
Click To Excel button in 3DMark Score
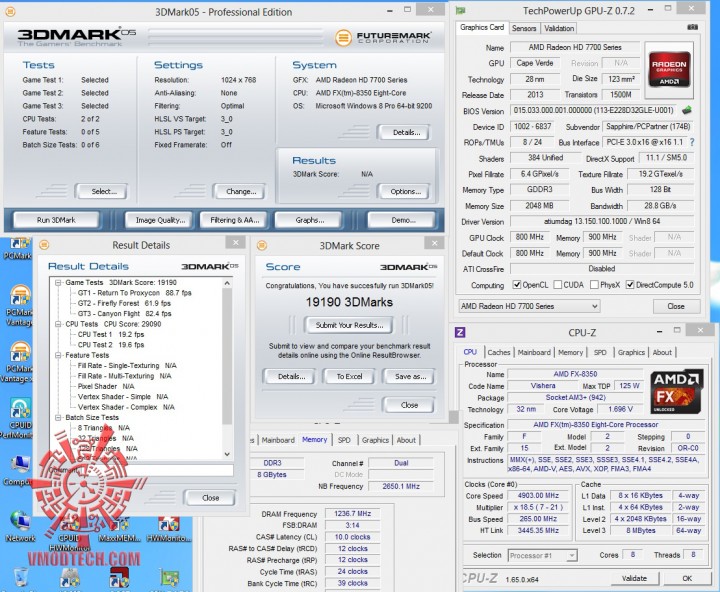349,376
